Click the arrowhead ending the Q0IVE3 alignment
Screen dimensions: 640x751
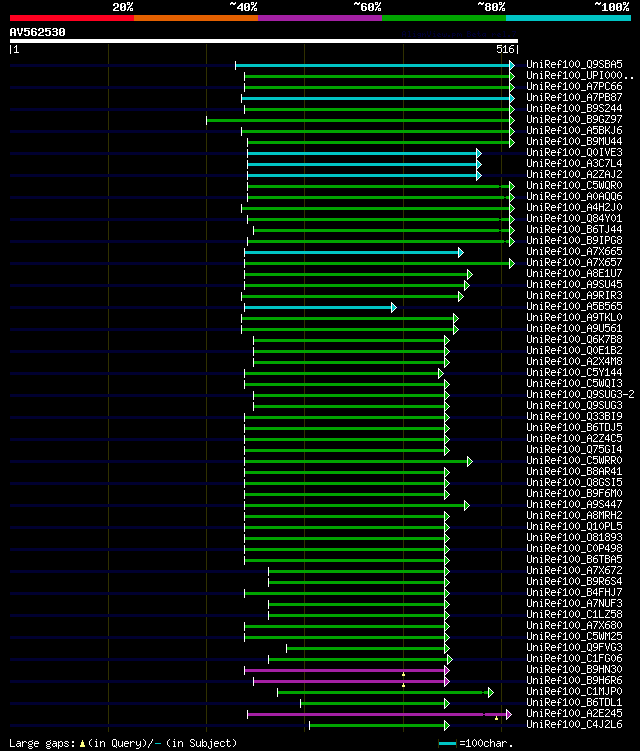[x=479, y=153]
